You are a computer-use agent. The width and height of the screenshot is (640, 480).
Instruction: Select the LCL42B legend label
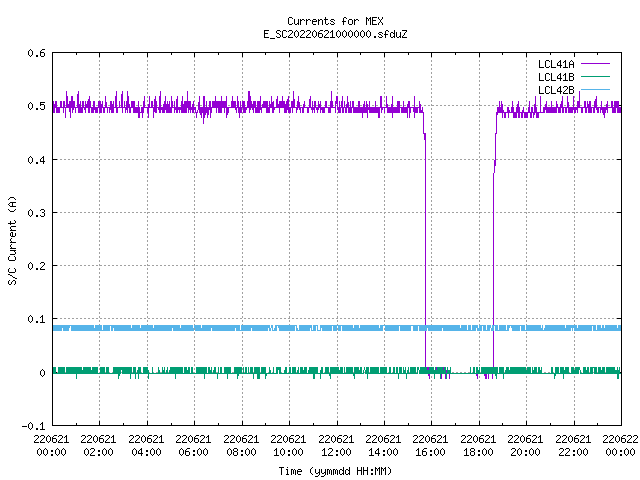pos(556,90)
